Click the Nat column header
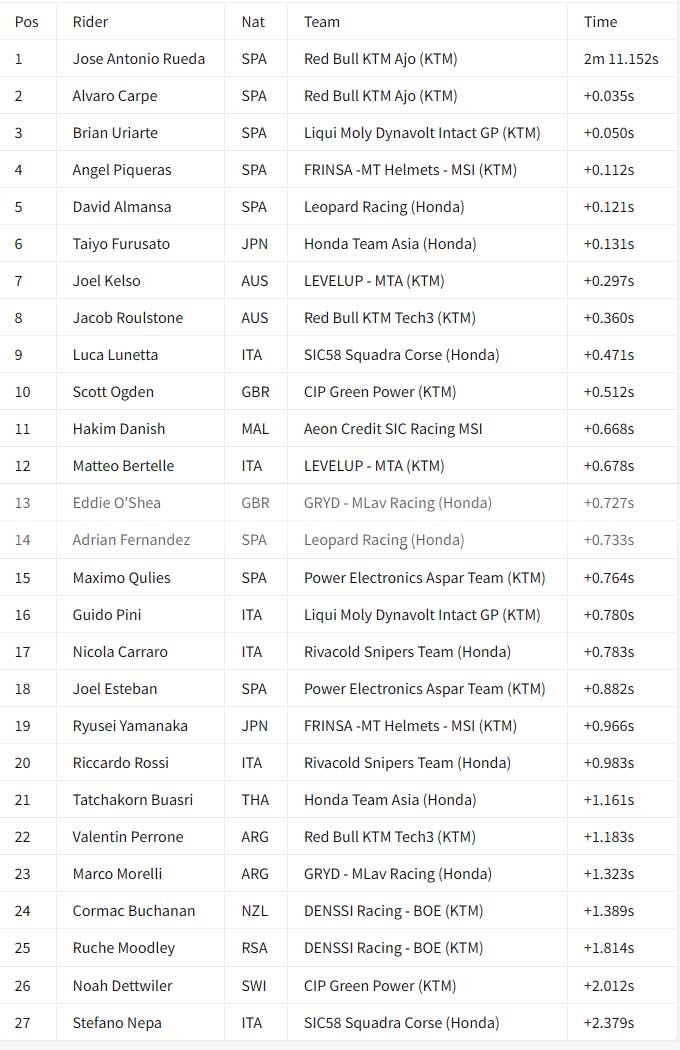The width and height of the screenshot is (680, 1050). click(253, 22)
